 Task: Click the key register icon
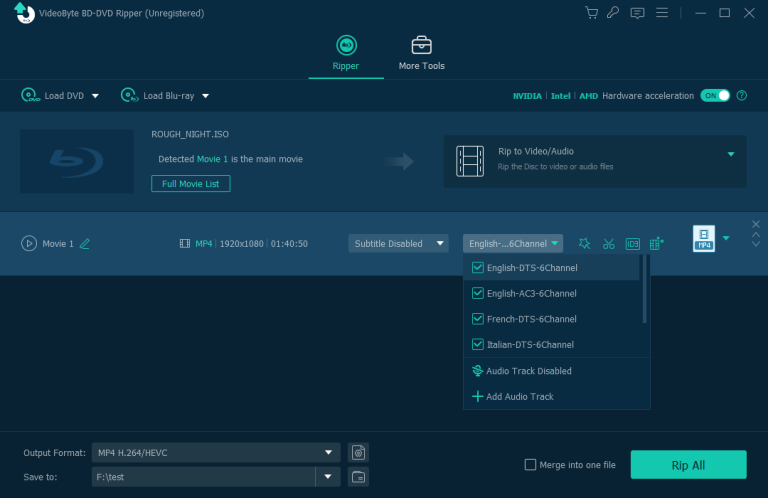pos(613,13)
